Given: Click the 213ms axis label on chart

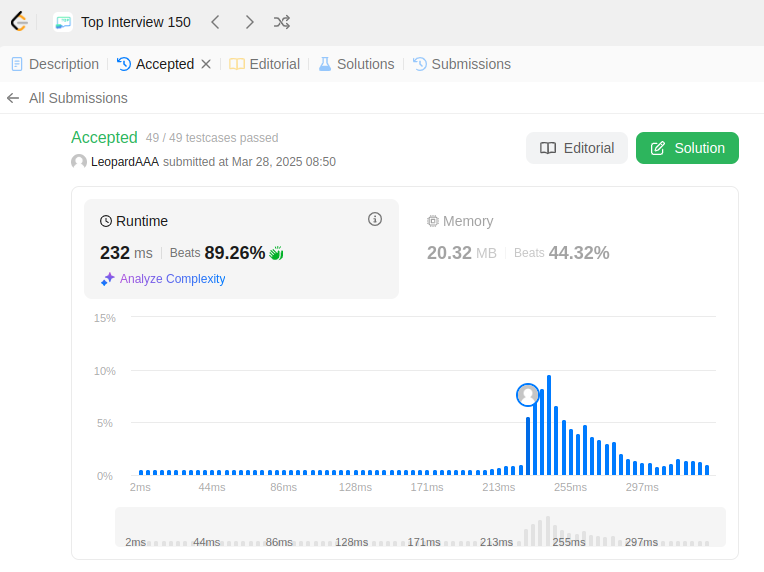Looking at the screenshot, I should pyautogui.click(x=498, y=487).
